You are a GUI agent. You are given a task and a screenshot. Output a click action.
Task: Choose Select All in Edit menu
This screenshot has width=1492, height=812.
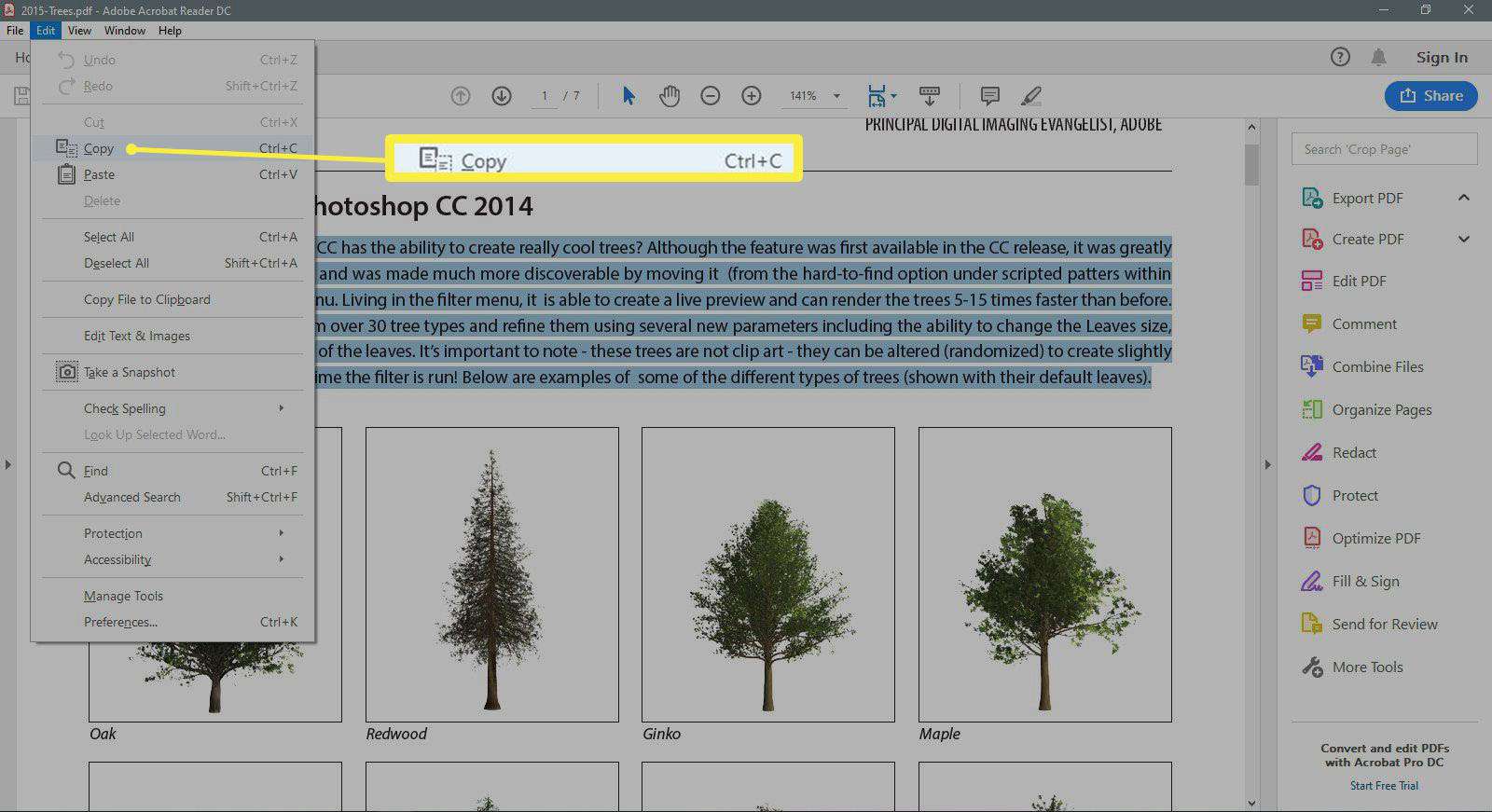(x=173, y=237)
